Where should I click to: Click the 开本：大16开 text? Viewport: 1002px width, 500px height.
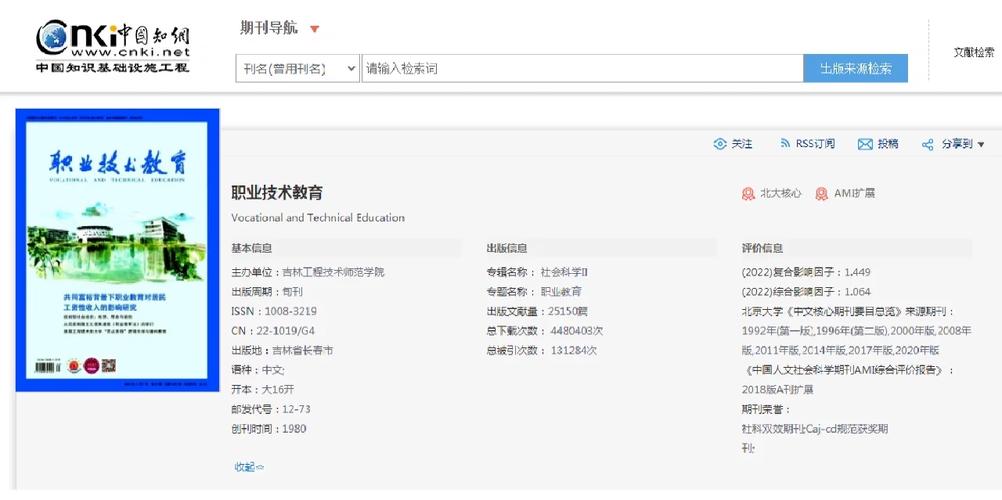point(263,389)
